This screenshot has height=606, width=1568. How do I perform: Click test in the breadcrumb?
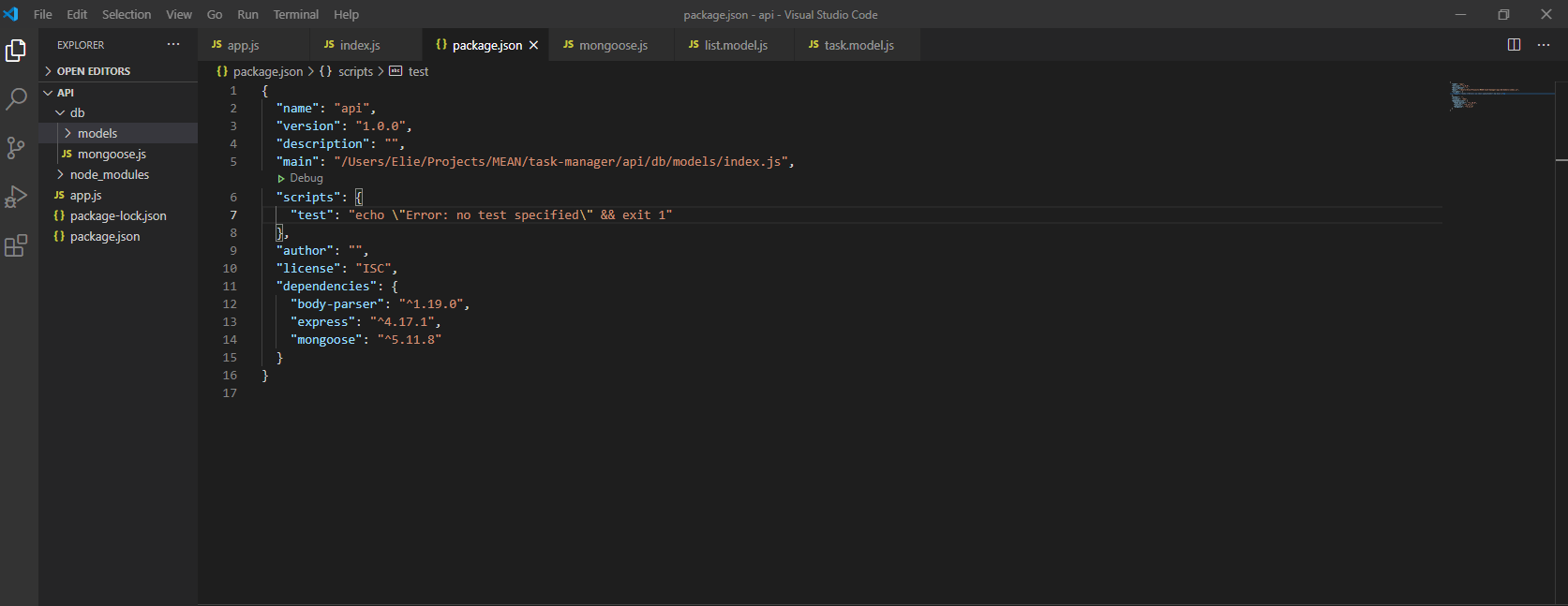(418, 71)
